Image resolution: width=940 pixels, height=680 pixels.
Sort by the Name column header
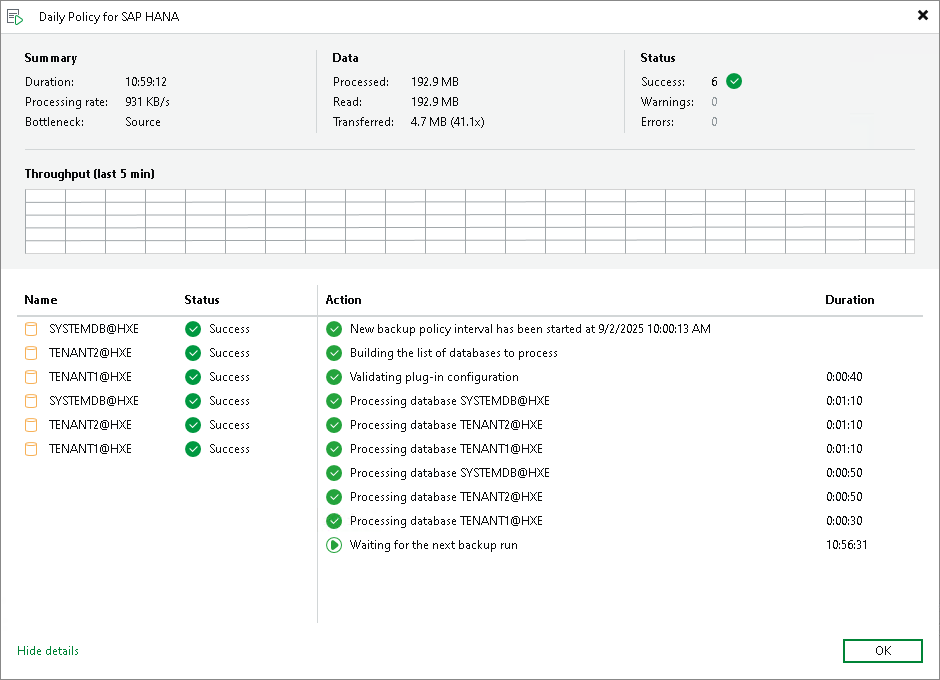pos(41,300)
